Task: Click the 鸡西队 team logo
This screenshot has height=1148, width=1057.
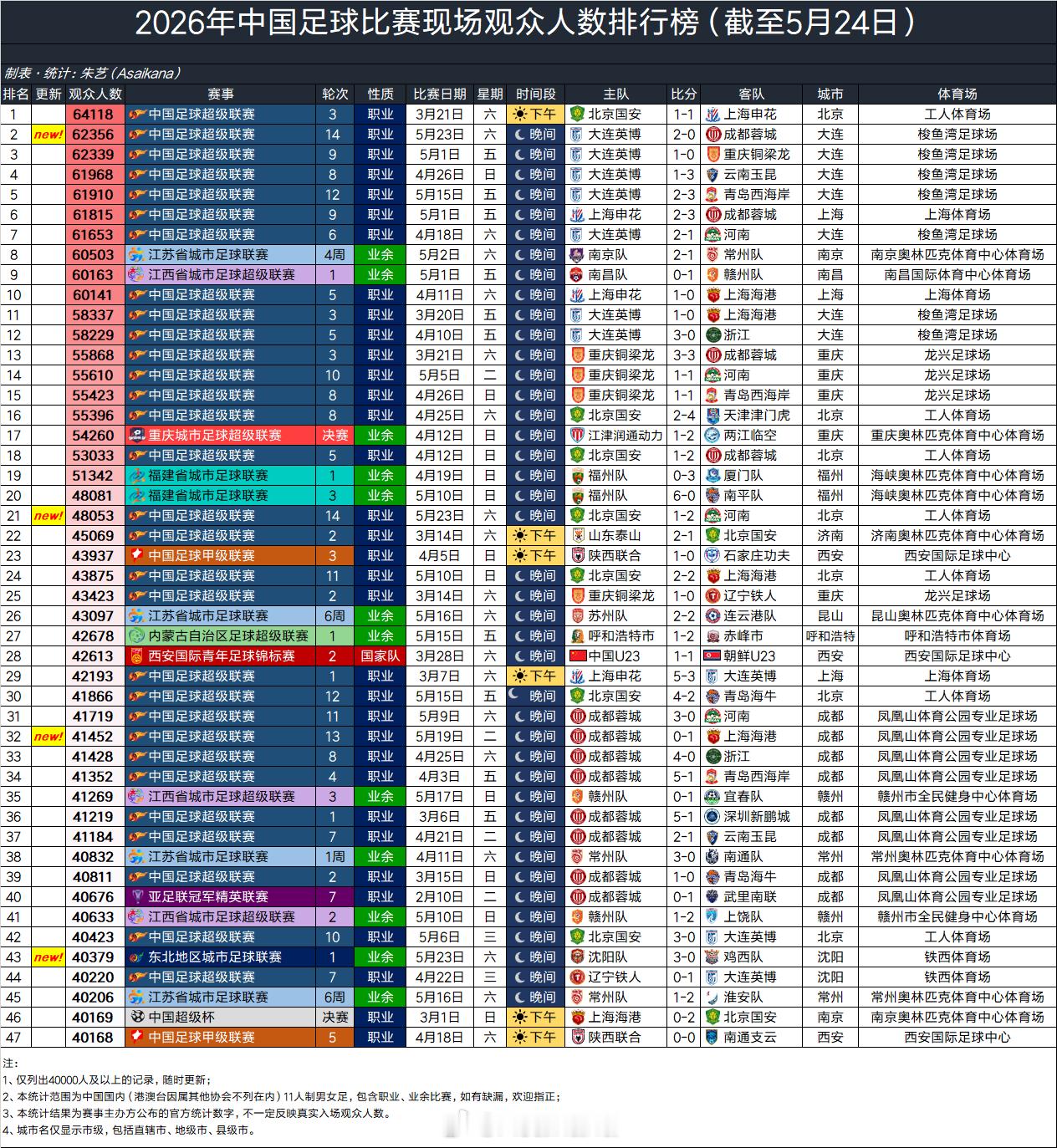Action: coord(712,957)
